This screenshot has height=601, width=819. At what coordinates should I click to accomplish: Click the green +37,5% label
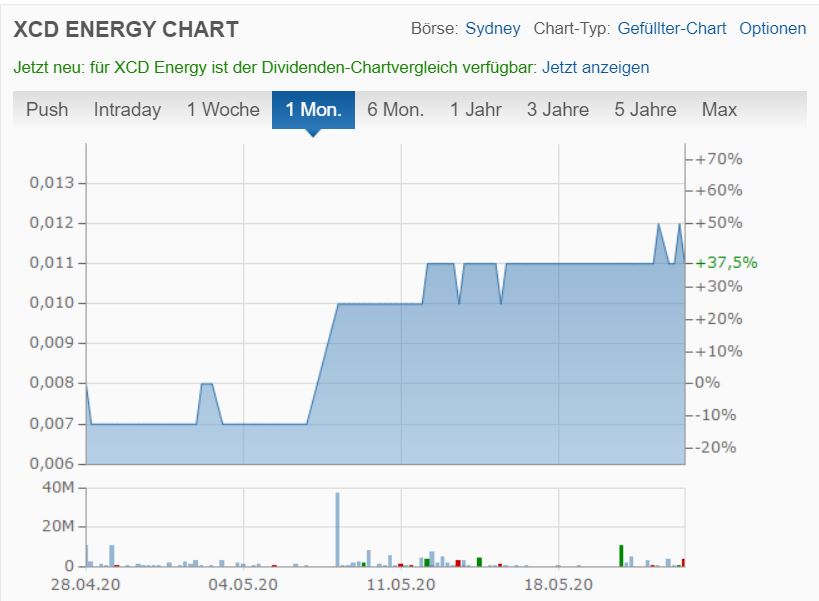click(x=727, y=262)
